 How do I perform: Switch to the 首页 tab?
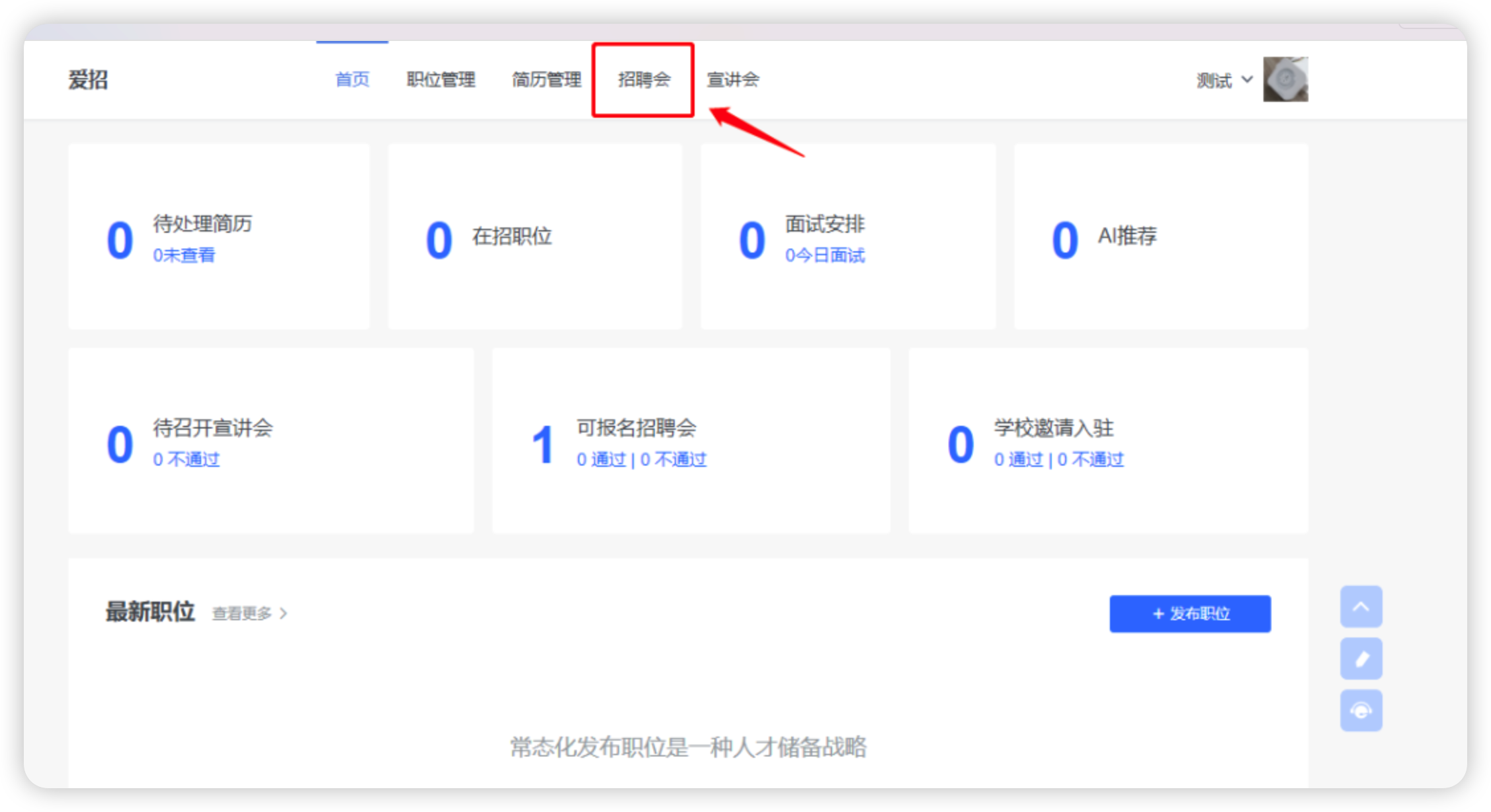coord(352,80)
